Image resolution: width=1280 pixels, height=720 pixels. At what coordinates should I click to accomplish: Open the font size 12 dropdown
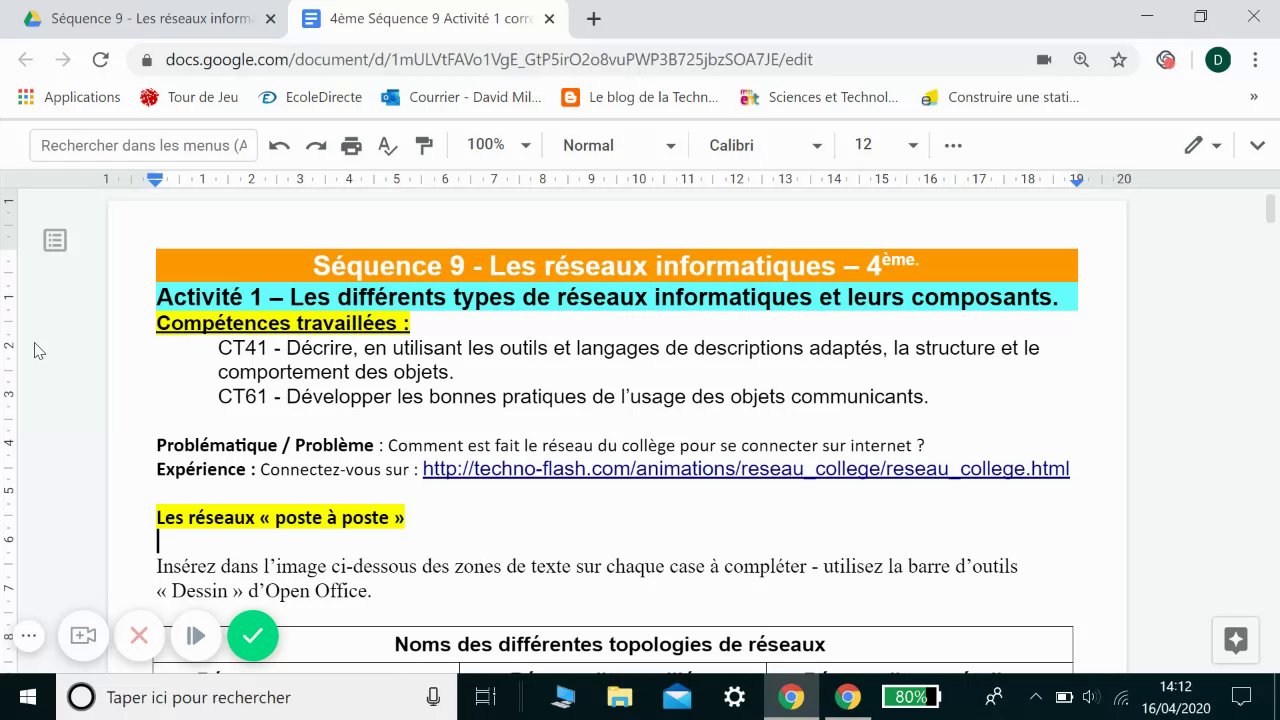(886, 146)
